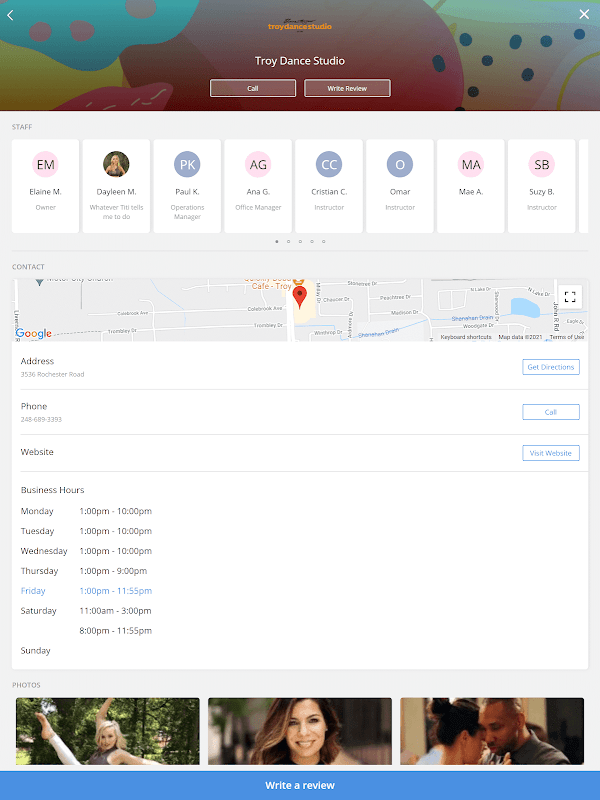
Task: Go to fifth staff carousel page dot
Action: [x=323, y=241]
